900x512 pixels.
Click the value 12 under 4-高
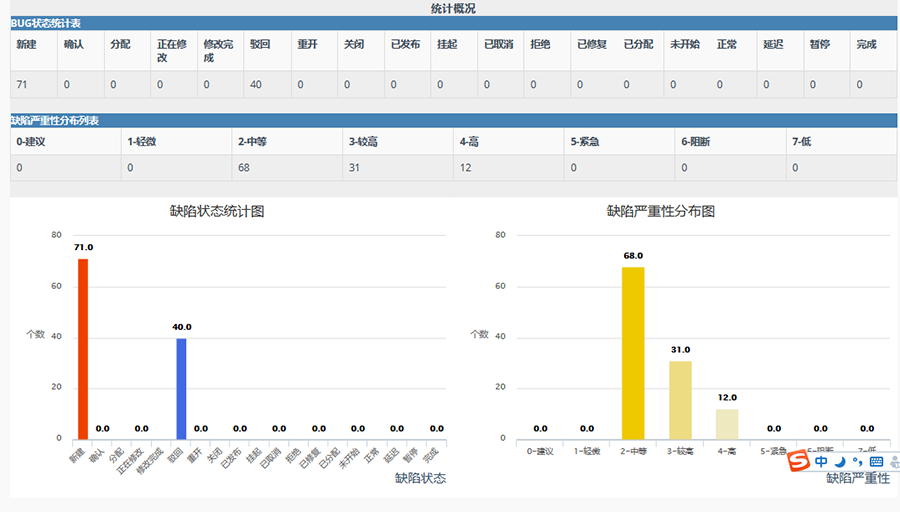pyautogui.click(x=465, y=168)
